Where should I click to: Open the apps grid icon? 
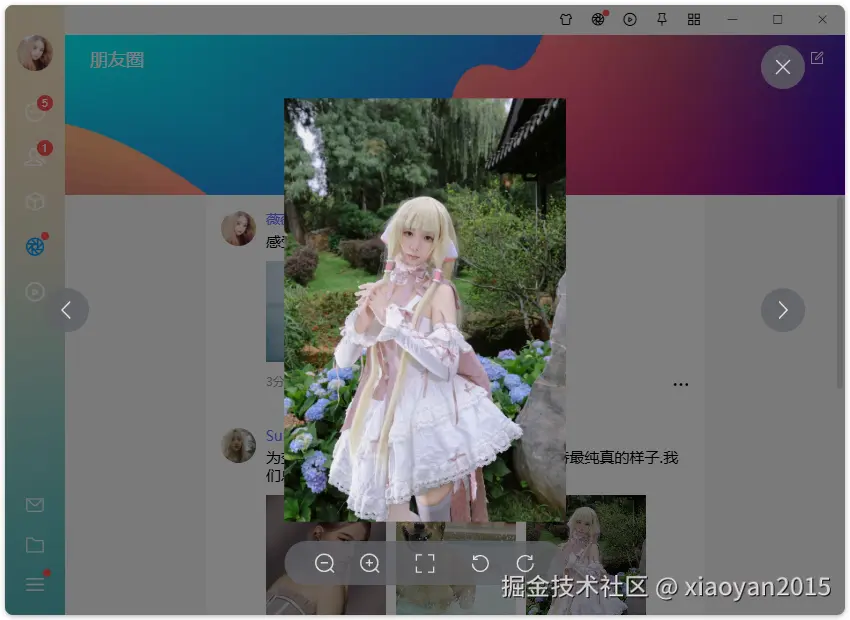click(694, 20)
